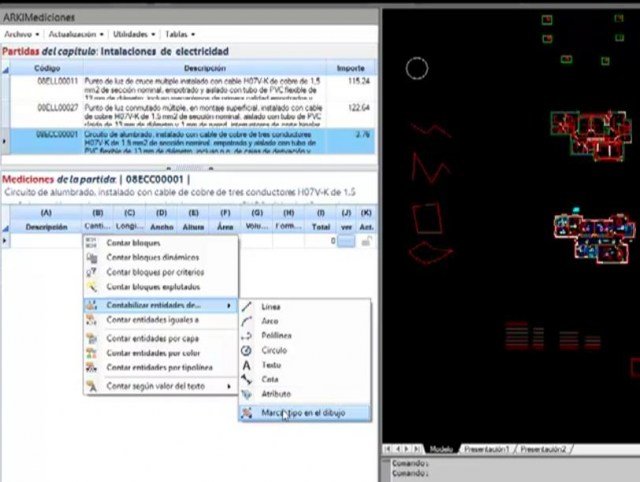Screen dimensions: 640x482
Task: Expand Contar según valor del texto submenu arrow
Action: click(229, 386)
